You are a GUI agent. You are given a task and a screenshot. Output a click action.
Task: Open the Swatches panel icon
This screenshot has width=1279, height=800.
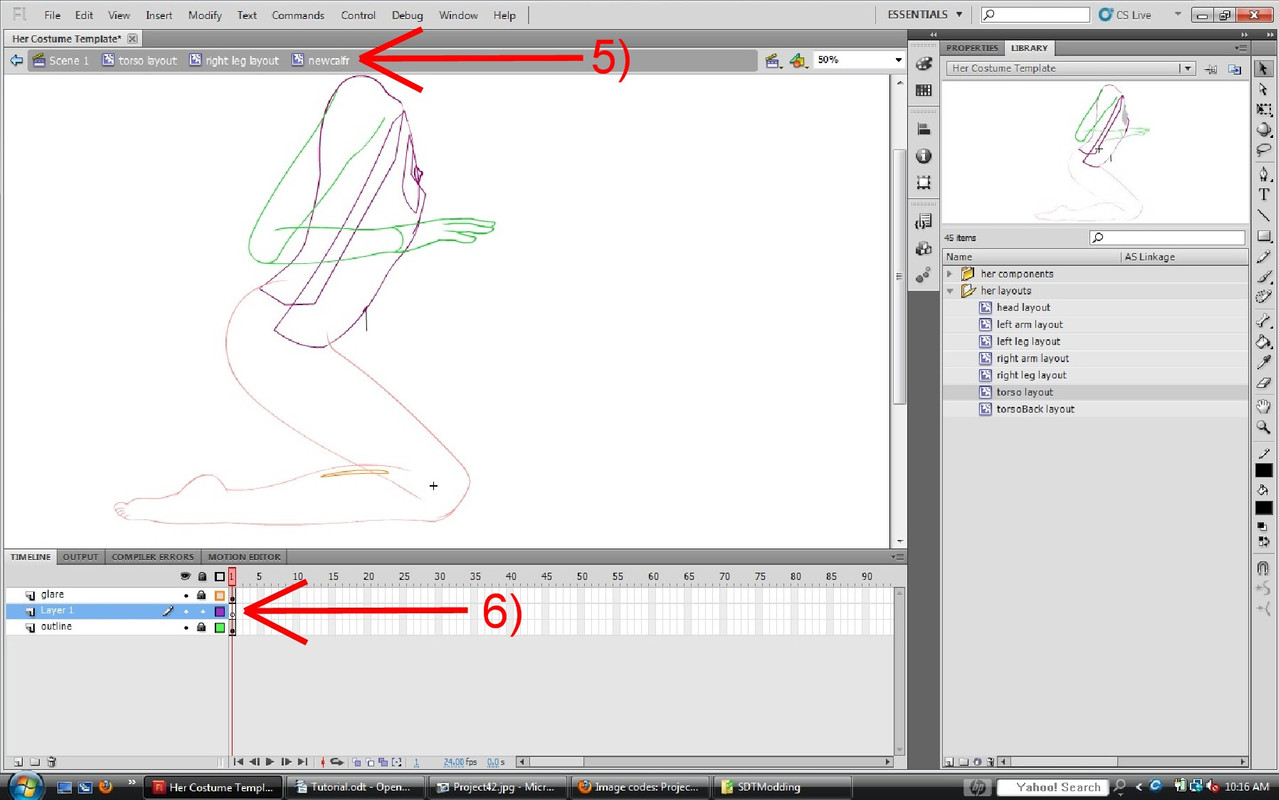coord(923,90)
